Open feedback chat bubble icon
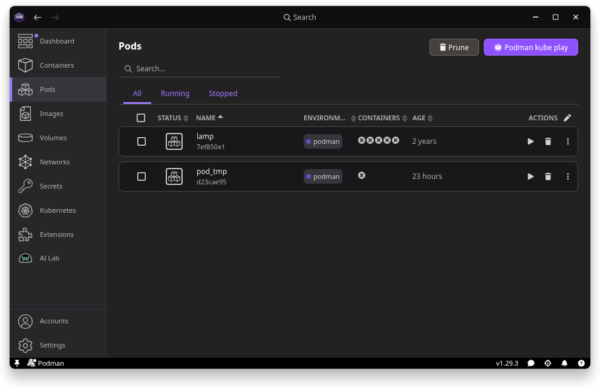This screenshot has width=600, height=388. point(531,363)
